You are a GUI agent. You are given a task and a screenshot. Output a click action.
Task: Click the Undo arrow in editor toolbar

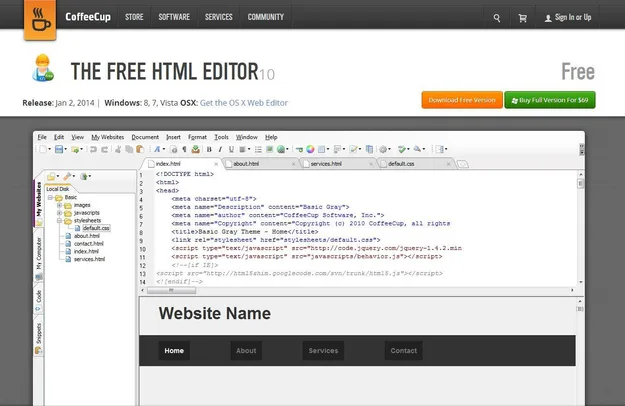coord(93,149)
